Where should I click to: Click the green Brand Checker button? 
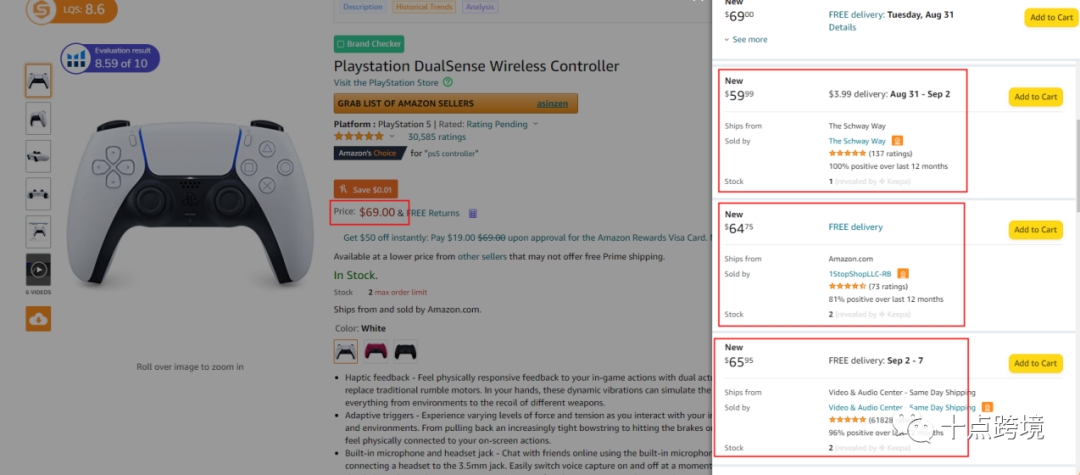coord(368,44)
